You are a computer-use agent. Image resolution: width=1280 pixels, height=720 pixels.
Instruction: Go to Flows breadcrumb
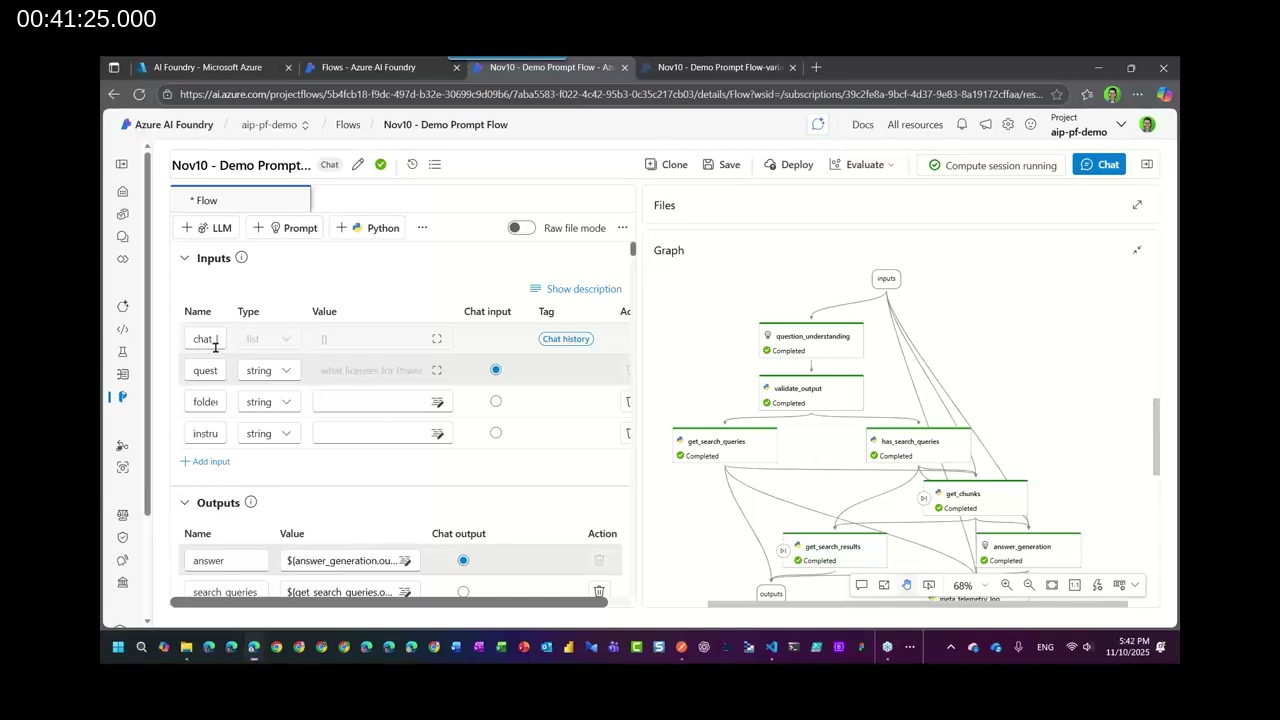348,125
